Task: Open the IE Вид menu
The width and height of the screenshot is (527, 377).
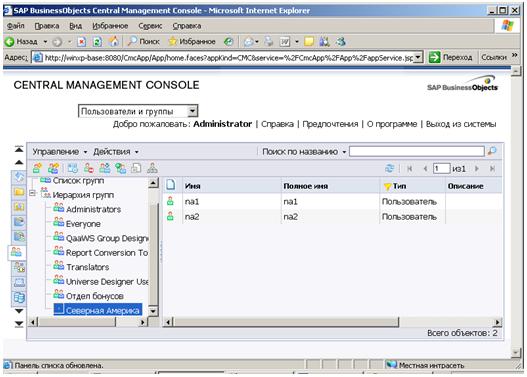Action: 76,26
